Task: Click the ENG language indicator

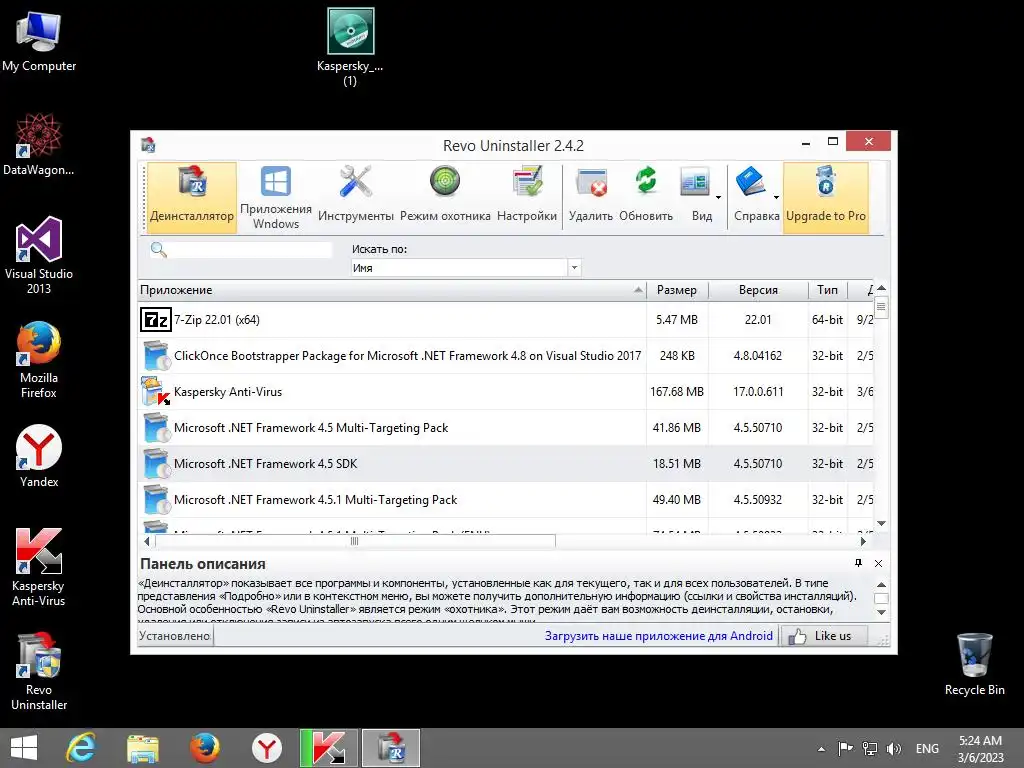Action: click(927, 749)
